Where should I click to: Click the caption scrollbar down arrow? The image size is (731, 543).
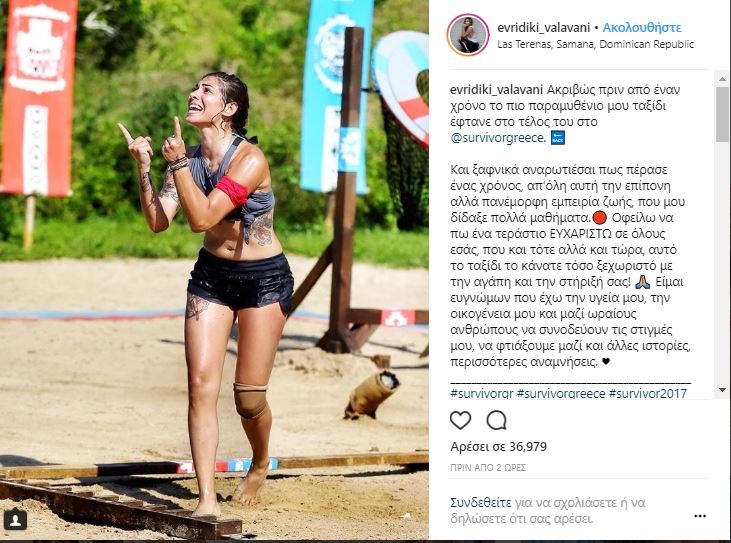coord(723,390)
